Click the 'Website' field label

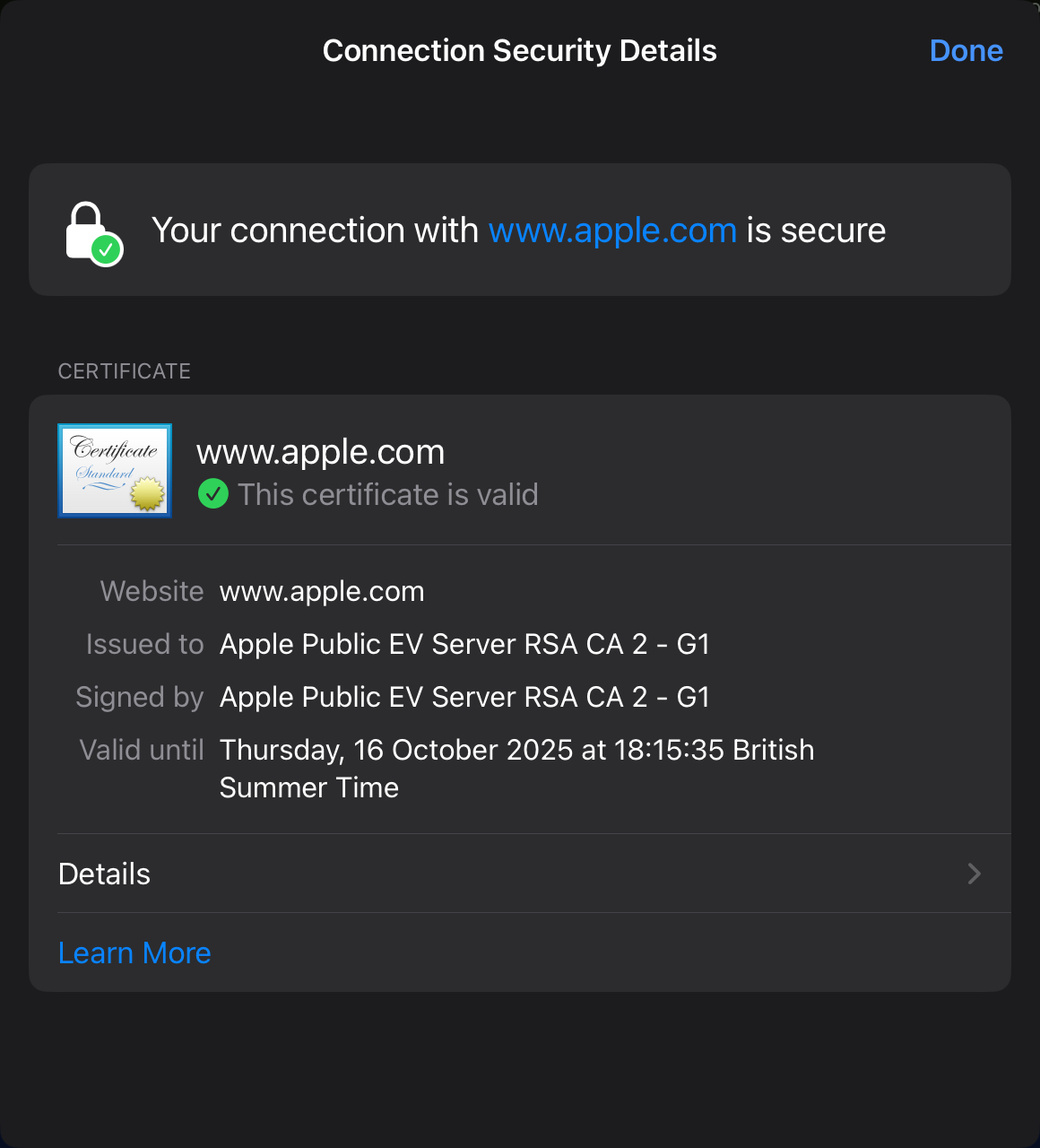152,591
